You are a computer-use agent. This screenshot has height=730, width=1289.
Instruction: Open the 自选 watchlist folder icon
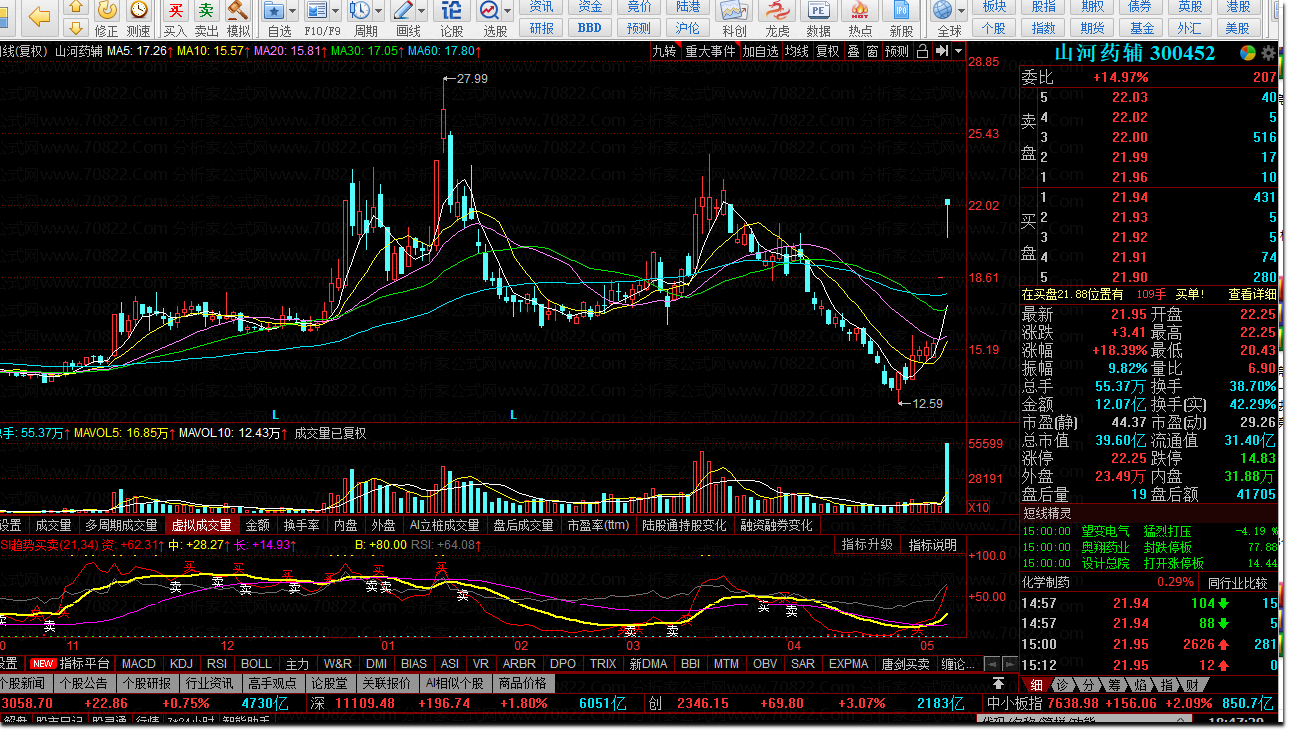point(274,11)
